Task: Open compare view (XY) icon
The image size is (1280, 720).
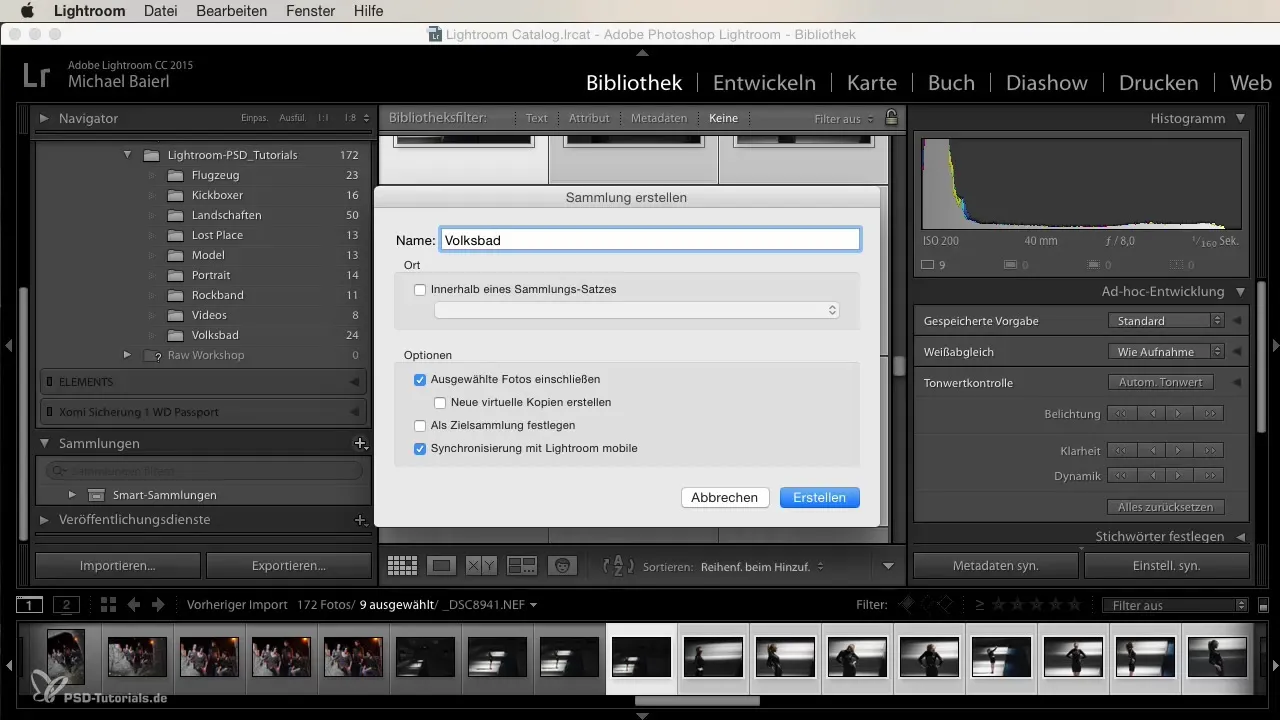Action: [x=482, y=566]
